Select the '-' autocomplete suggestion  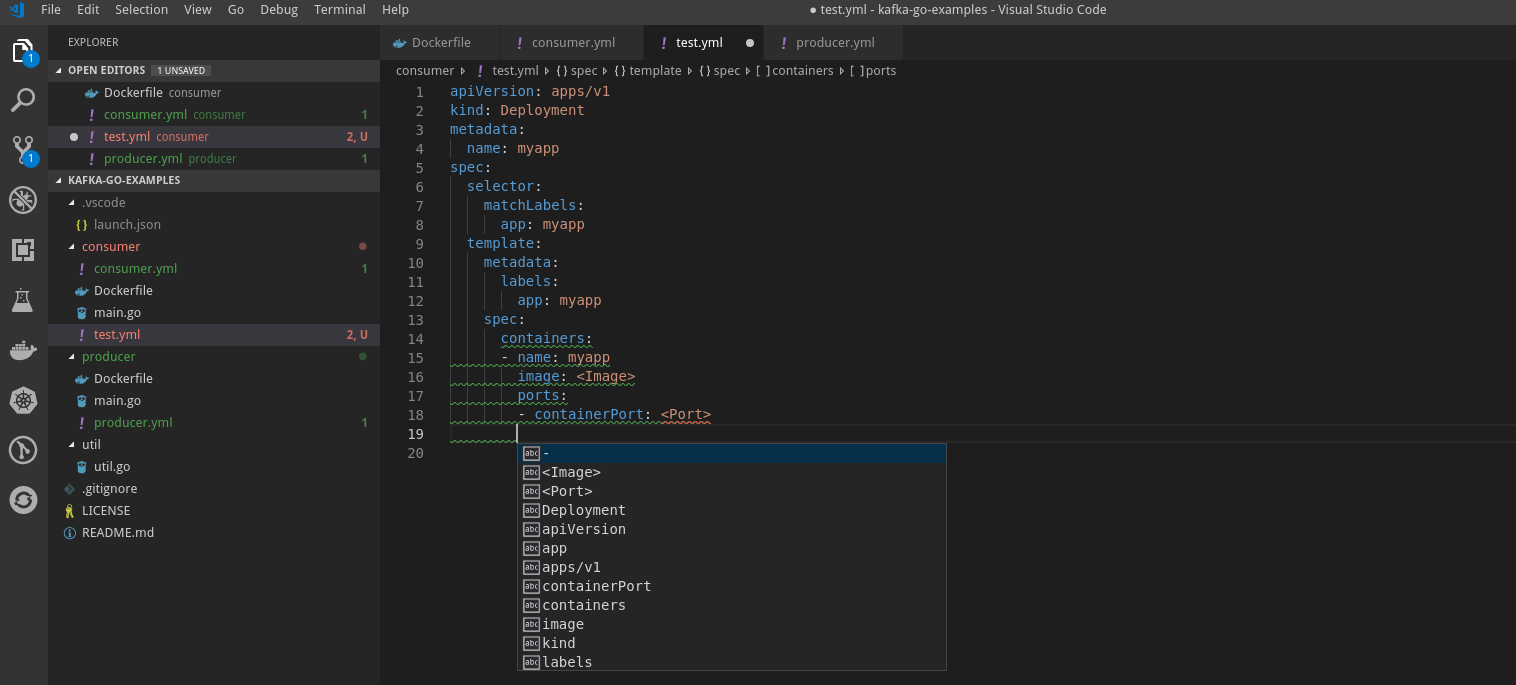coord(732,453)
